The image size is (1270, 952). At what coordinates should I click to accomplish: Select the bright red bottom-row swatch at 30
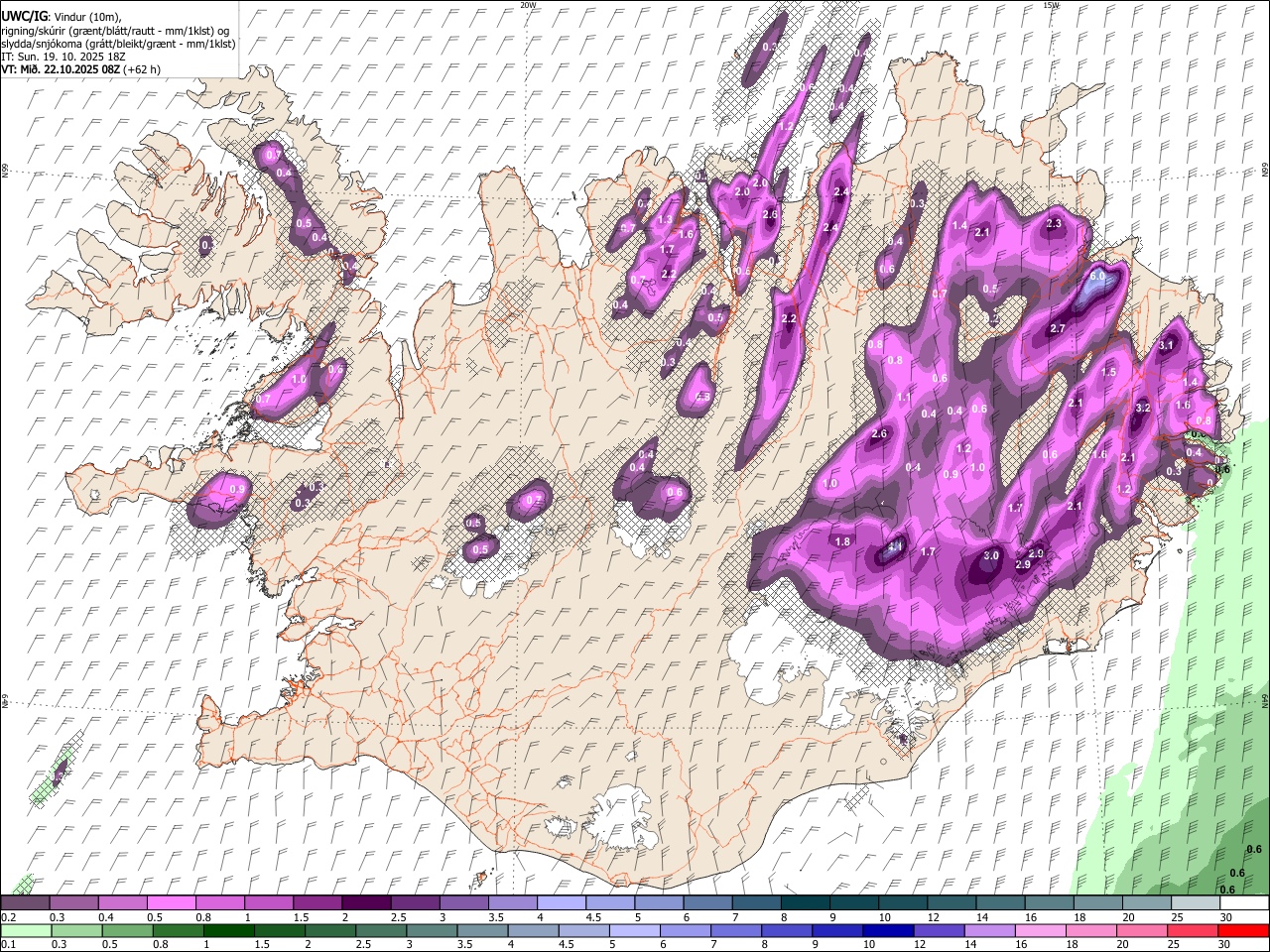tap(1244, 930)
